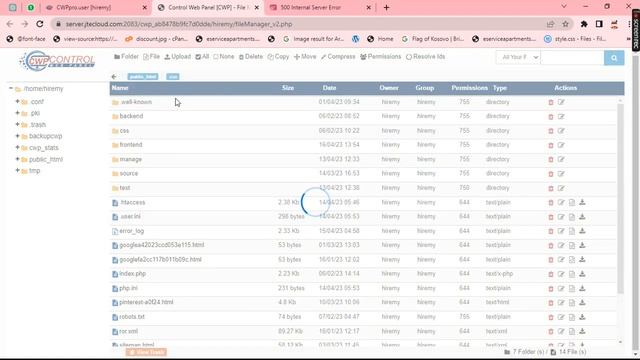Click the rename icon for the backend folder
Viewport: 640px width, 360px height.
[561, 117]
